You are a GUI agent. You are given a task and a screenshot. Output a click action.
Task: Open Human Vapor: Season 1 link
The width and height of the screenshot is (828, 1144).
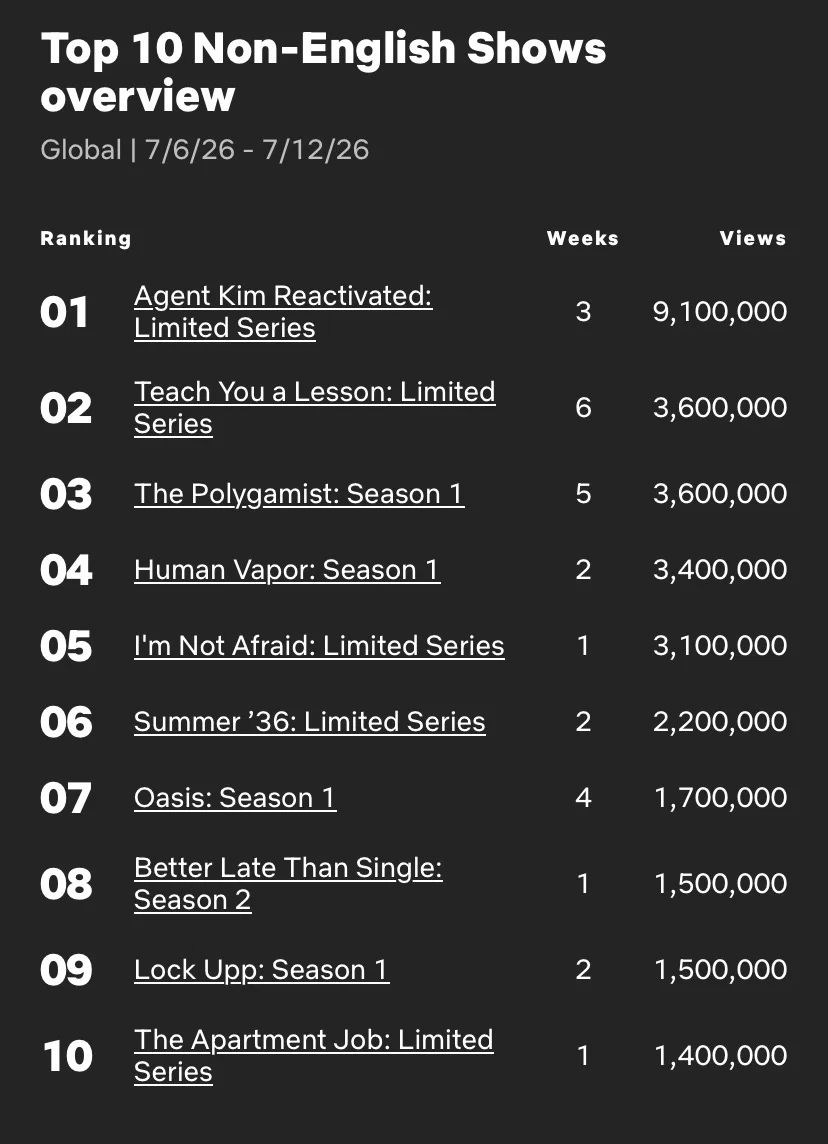287,570
